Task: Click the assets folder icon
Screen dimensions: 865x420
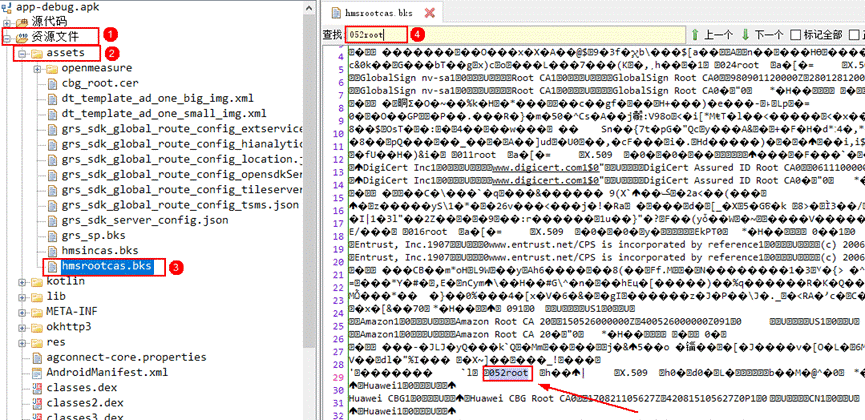Action: coord(36,53)
